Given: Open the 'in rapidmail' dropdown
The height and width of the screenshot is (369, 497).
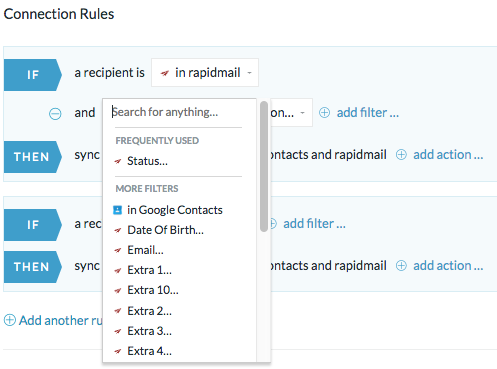Looking at the screenshot, I should (x=205, y=73).
